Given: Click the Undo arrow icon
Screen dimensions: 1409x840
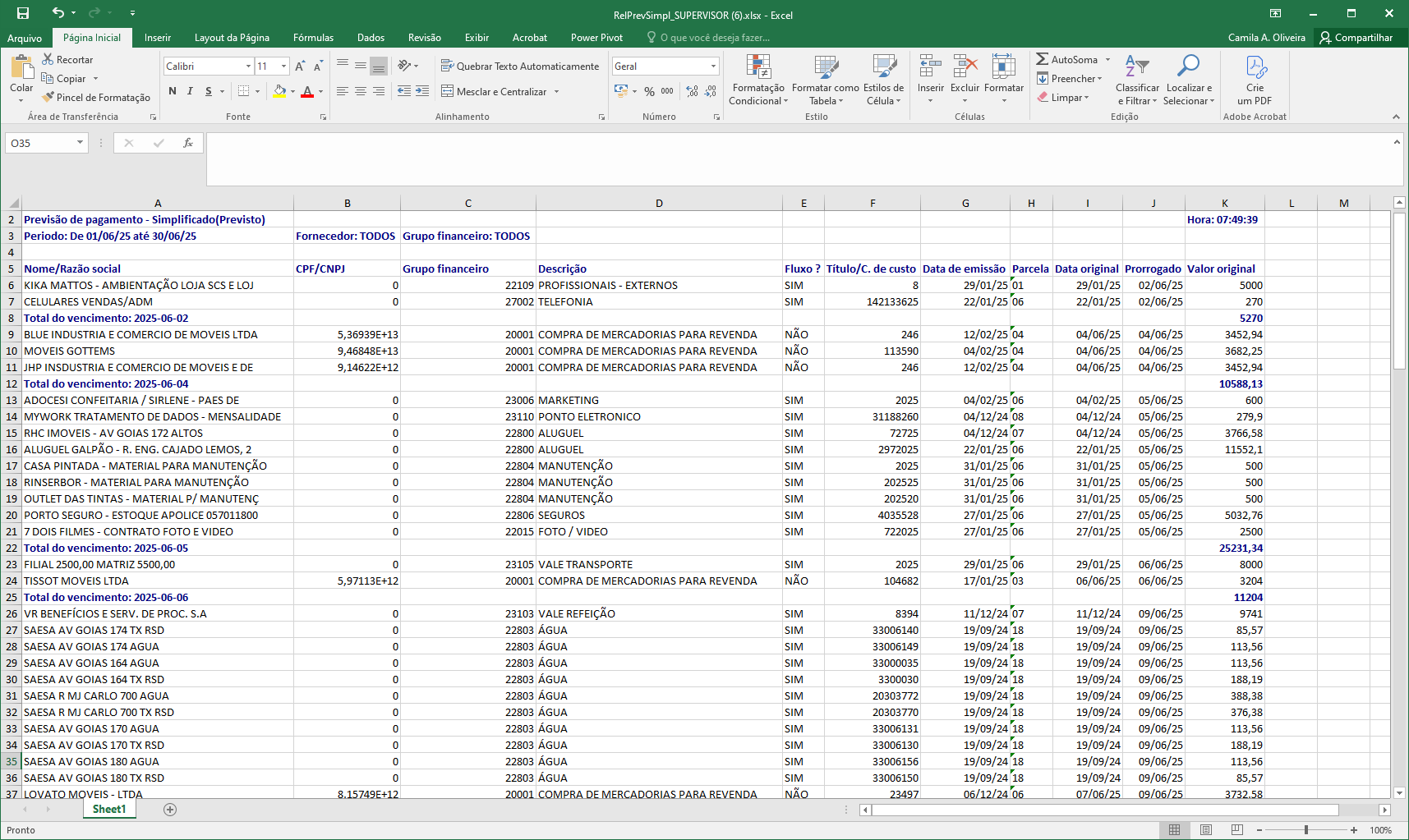Looking at the screenshot, I should pyautogui.click(x=58, y=13).
